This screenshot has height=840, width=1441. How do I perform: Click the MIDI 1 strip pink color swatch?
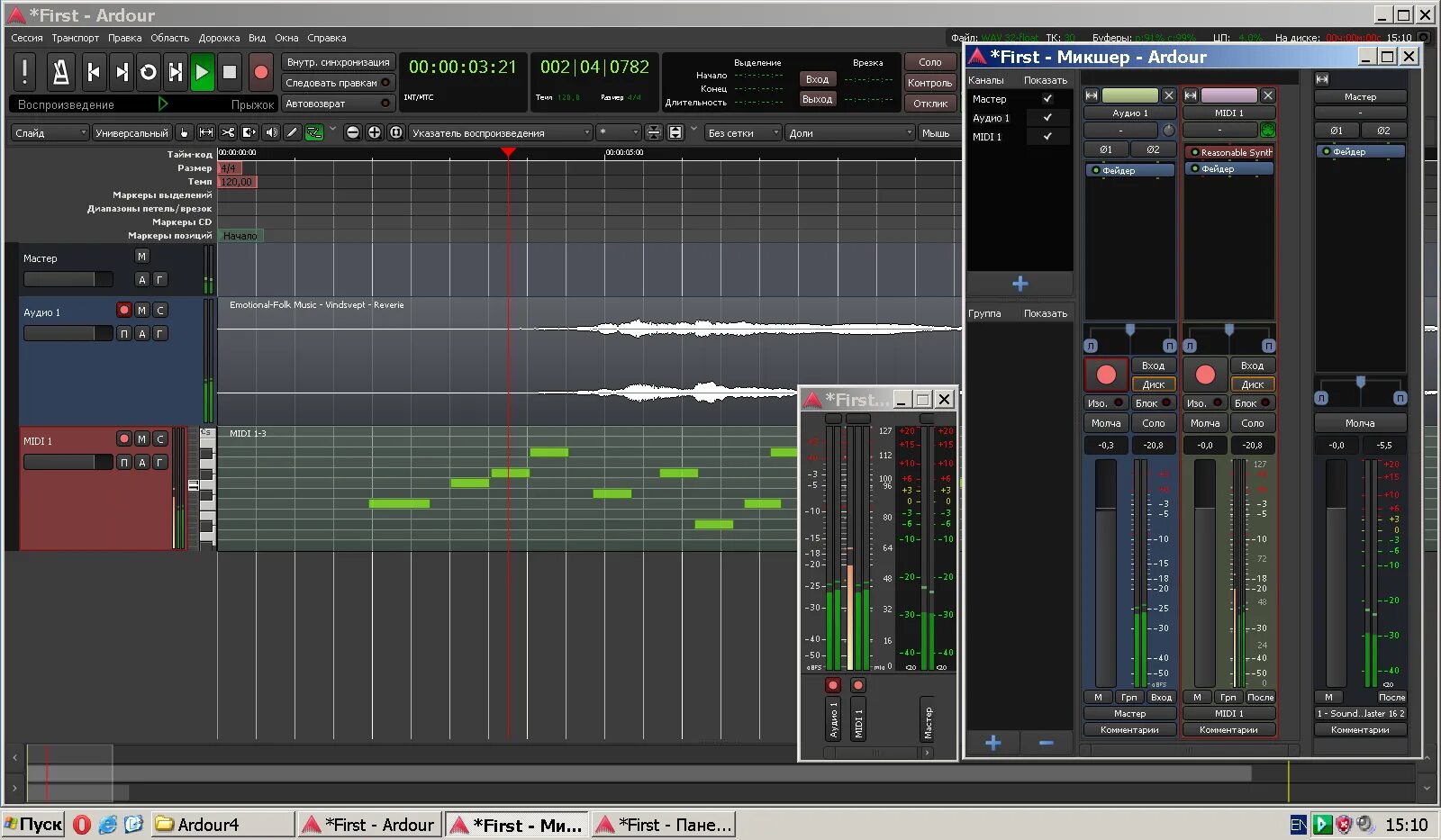click(x=1229, y=95)
